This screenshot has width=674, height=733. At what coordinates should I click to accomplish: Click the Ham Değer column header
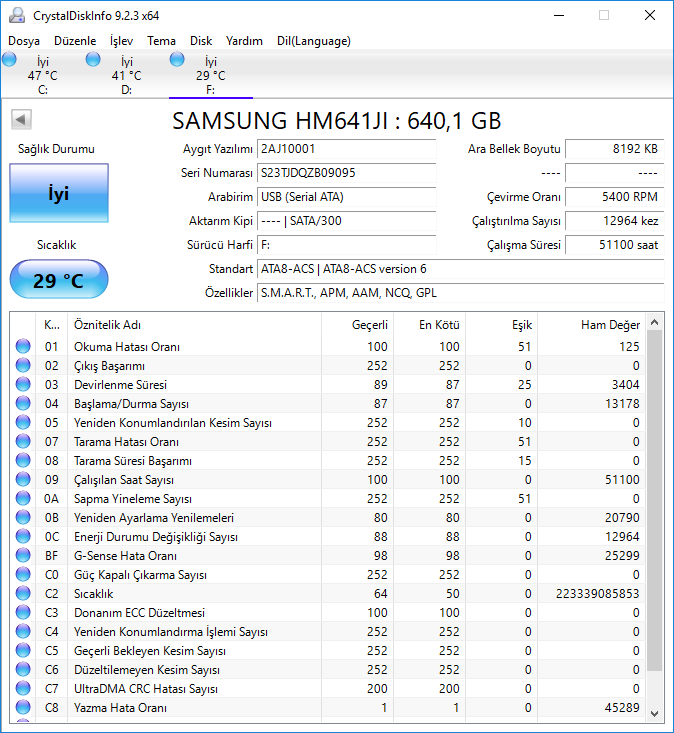click(x=592, y=325)
